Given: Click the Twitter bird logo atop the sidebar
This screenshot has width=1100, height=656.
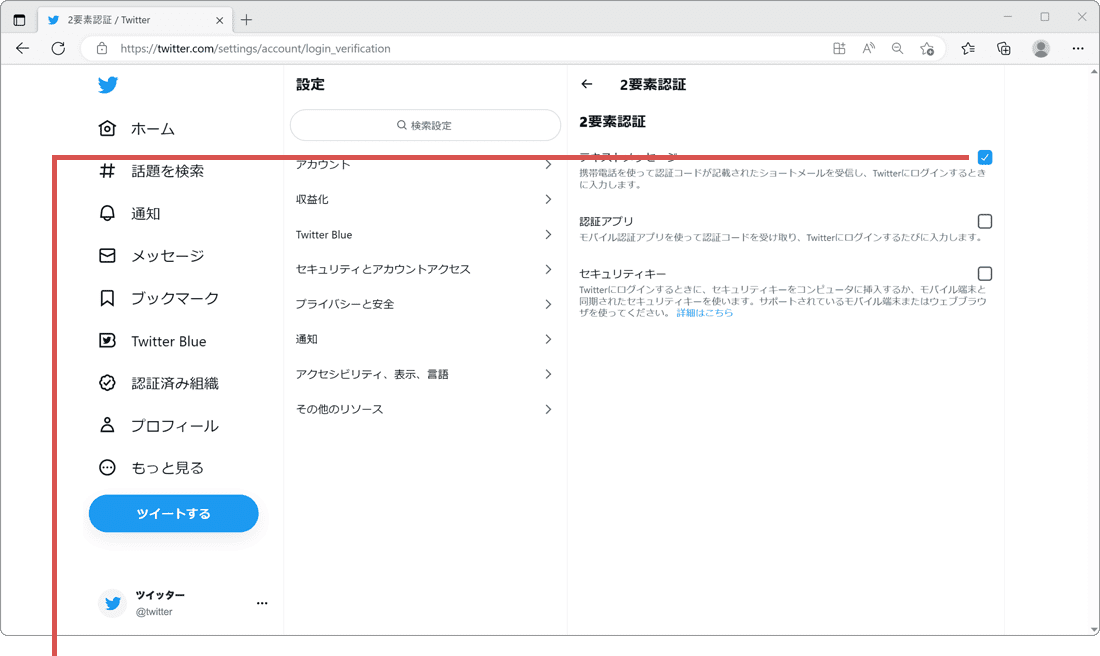Looking at the screenshot, I should tap(107, 85).
